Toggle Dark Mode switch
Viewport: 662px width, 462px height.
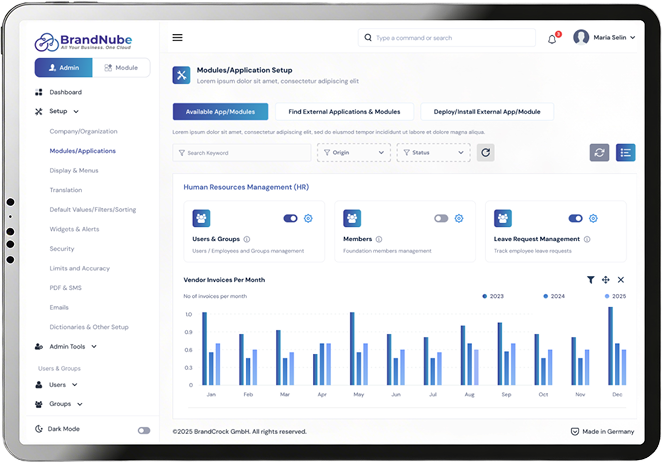point(144,430)
